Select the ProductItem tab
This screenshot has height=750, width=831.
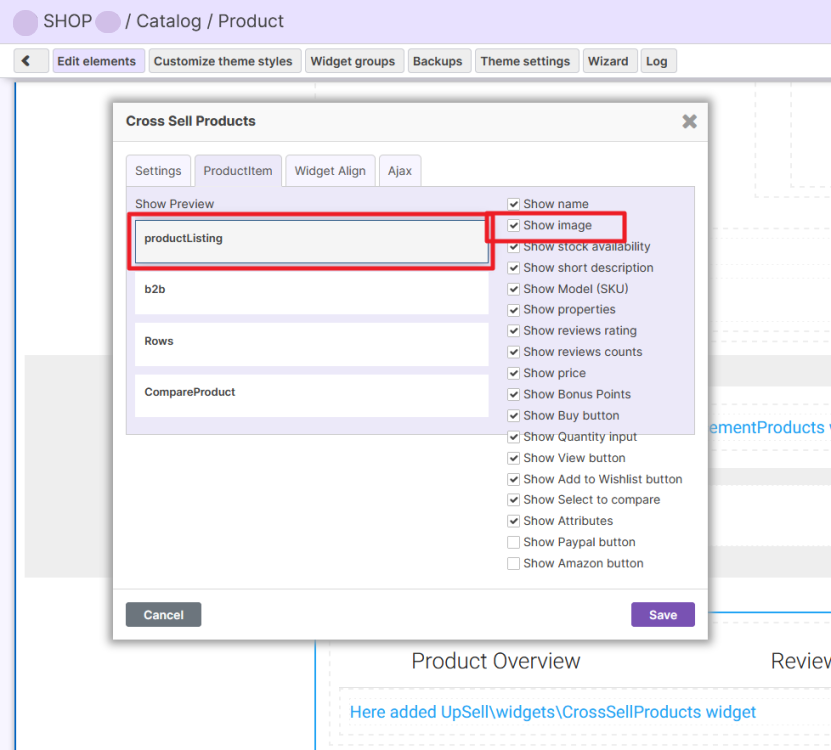point(238,171)
